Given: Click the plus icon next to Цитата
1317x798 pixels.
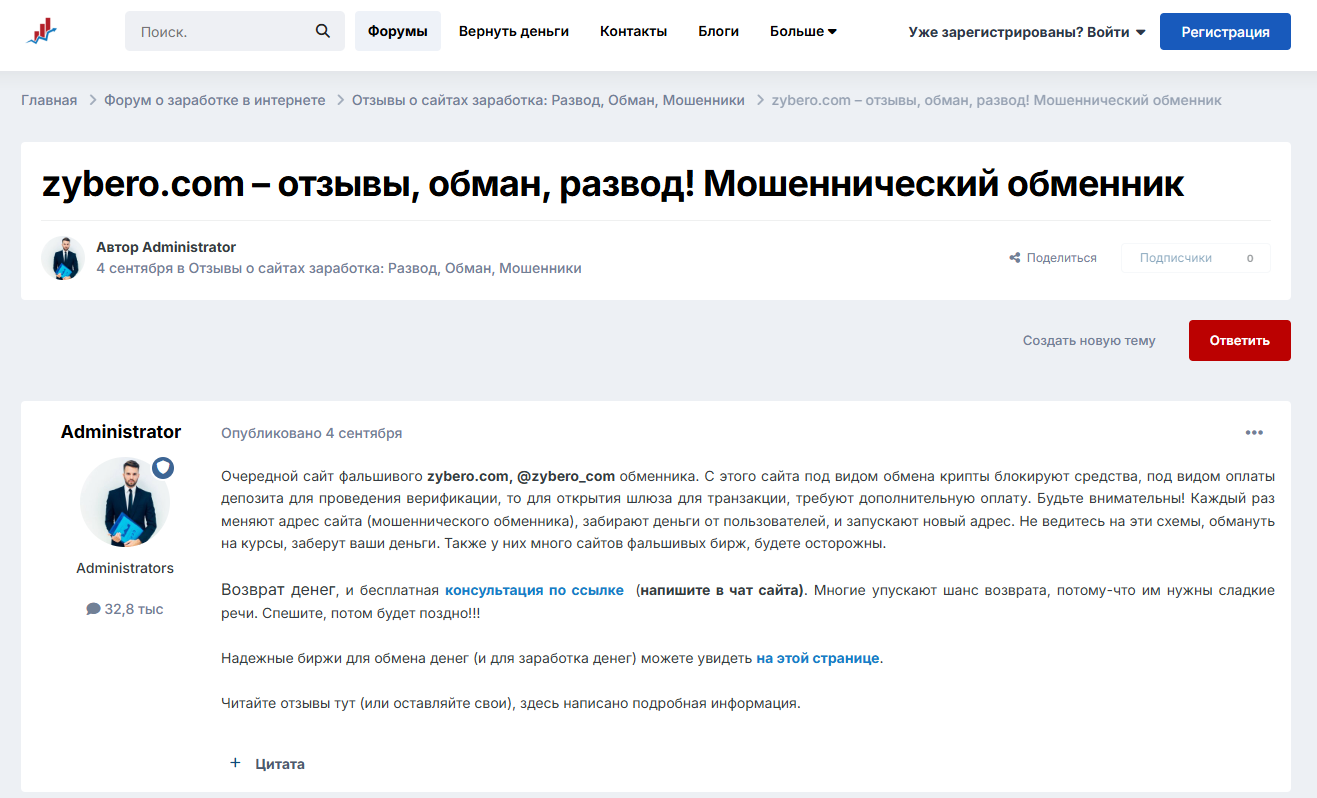Looking at the screenshot, I should (x=235, y=762).
